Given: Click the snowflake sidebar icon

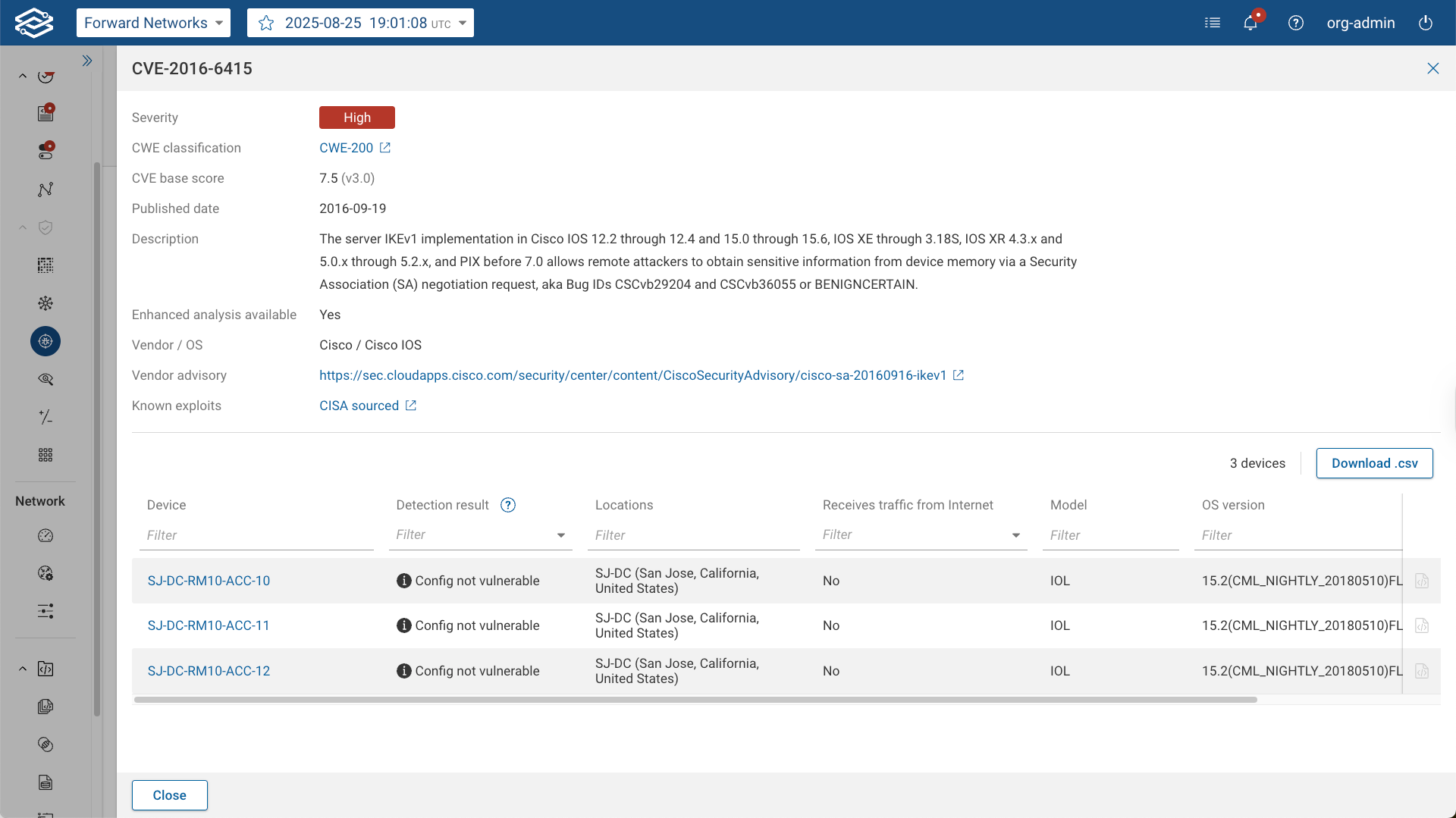Looking at the screenshot, I should click(x=45, y=303).
